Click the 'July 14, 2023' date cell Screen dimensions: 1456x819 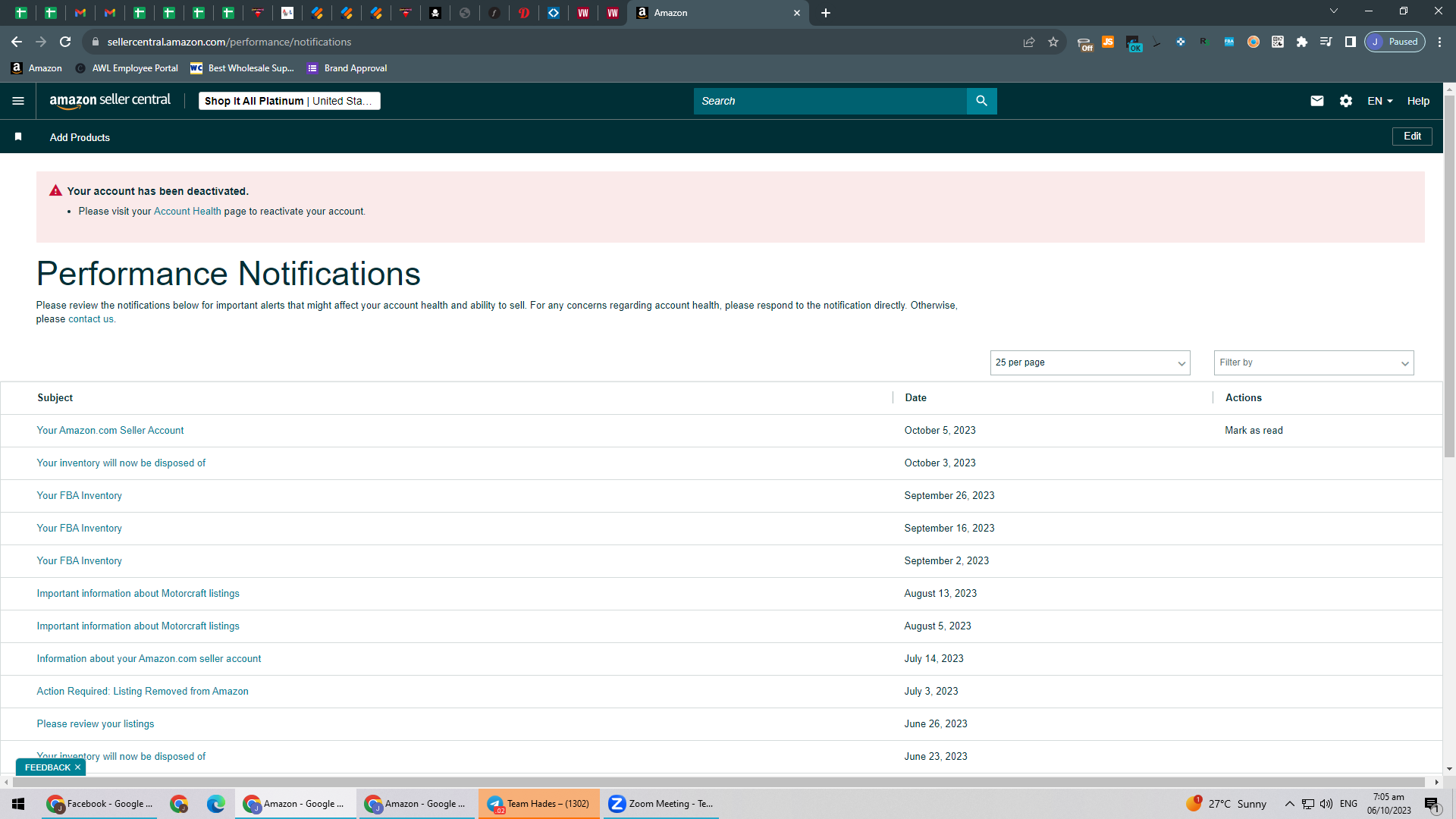(934, 659)
